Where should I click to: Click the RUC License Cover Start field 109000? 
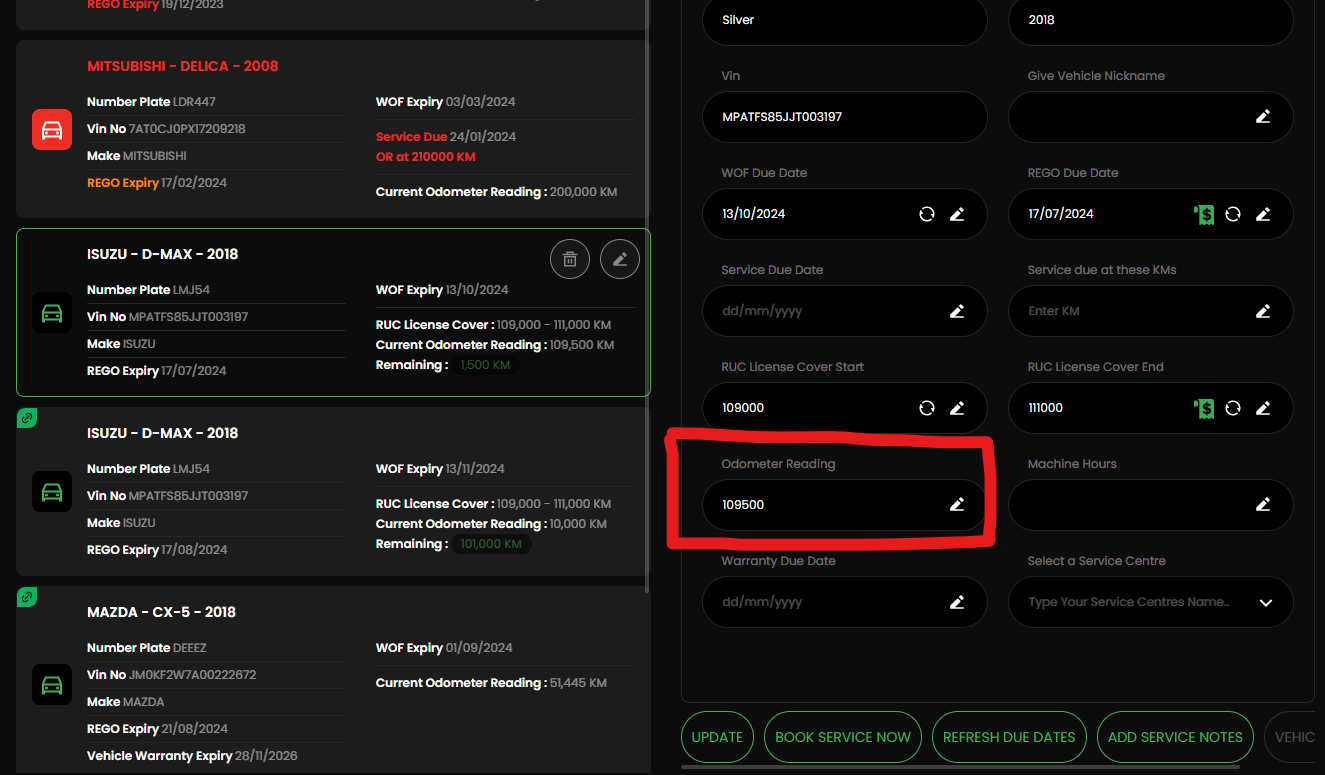coord(845,408)
